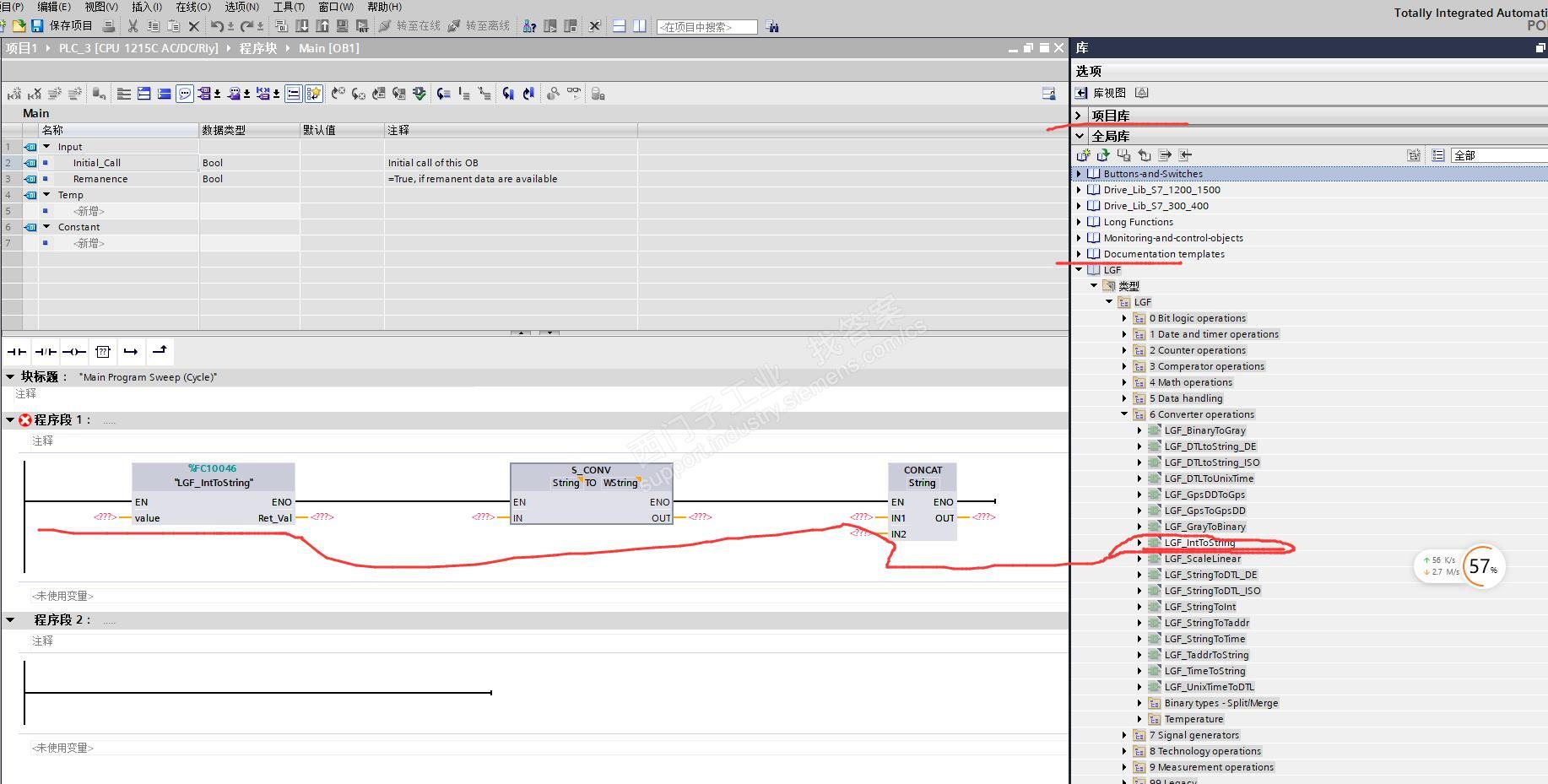
Task: Expand the Long Functions library
Action: point(1079,222)
